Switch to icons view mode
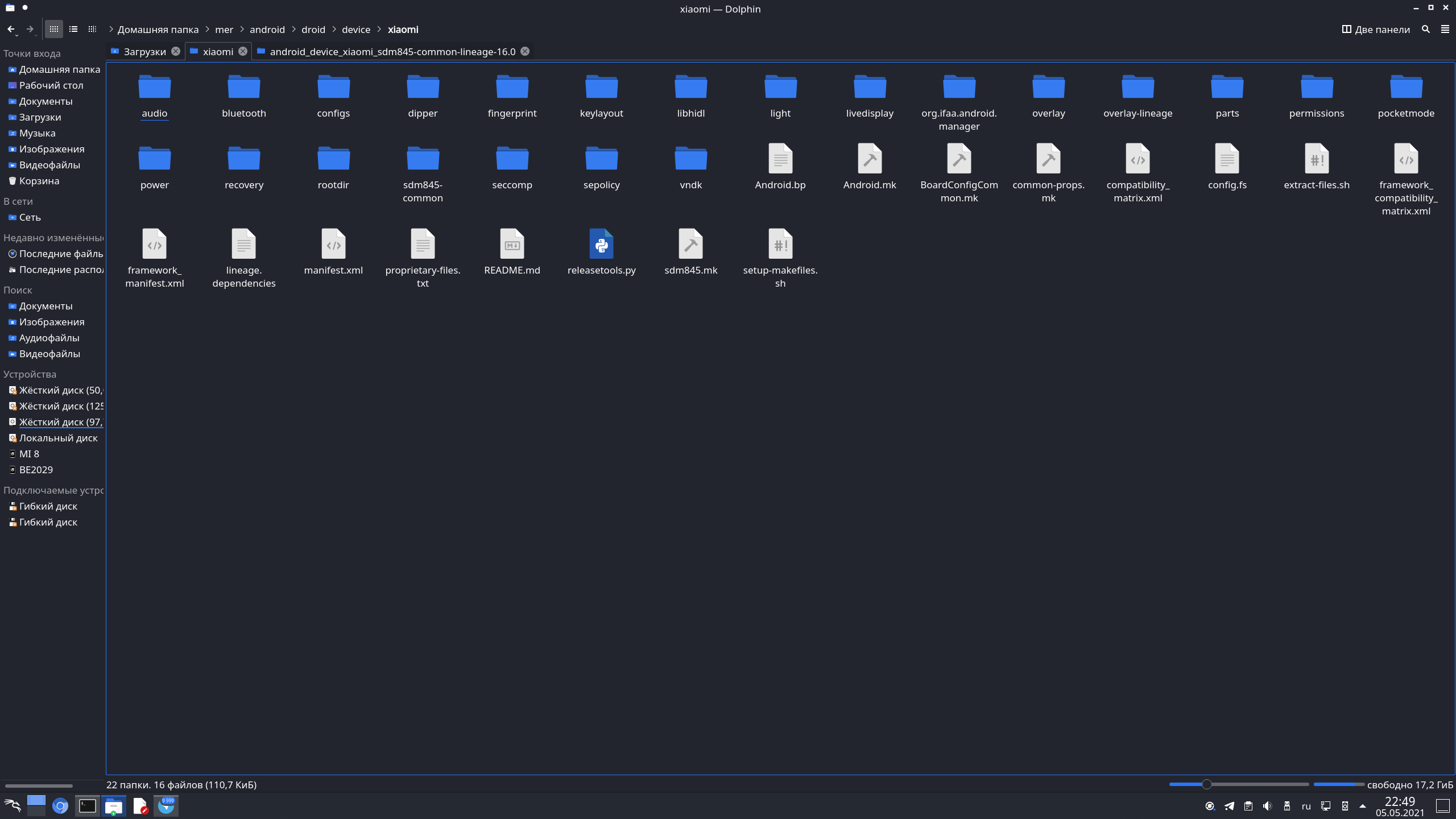This screenshot has height=819, width=1456. tap(54, 29)
